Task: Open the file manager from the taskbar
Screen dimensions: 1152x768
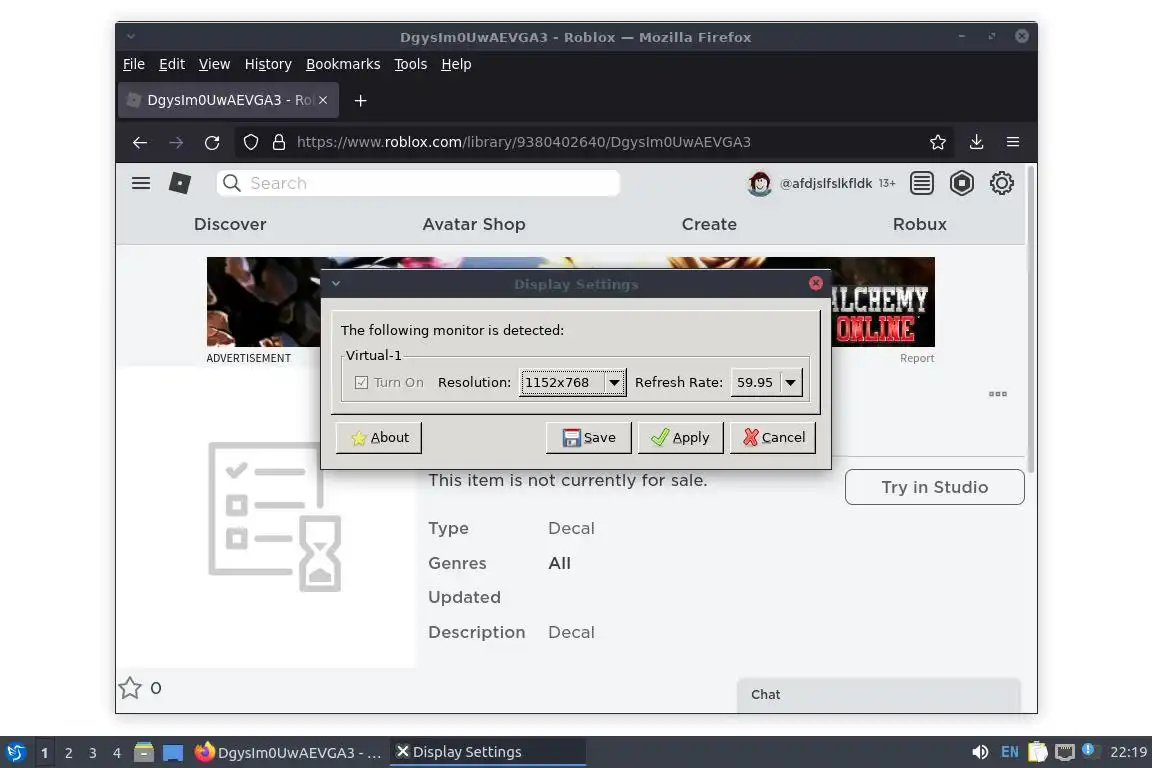Action: [x=144, y=752]
